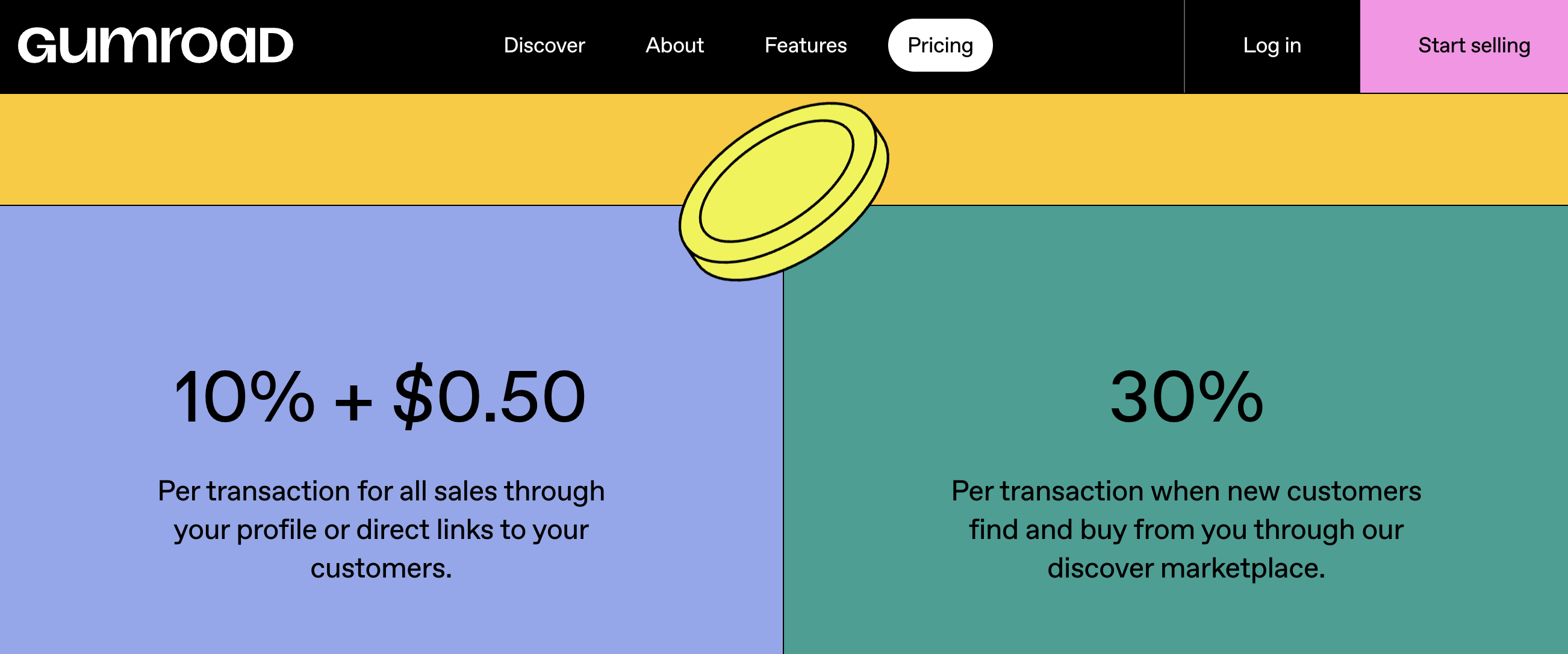Click the Gumroad logo
This screenshot has height=654, width=1568.
click(x=155, y=46)
